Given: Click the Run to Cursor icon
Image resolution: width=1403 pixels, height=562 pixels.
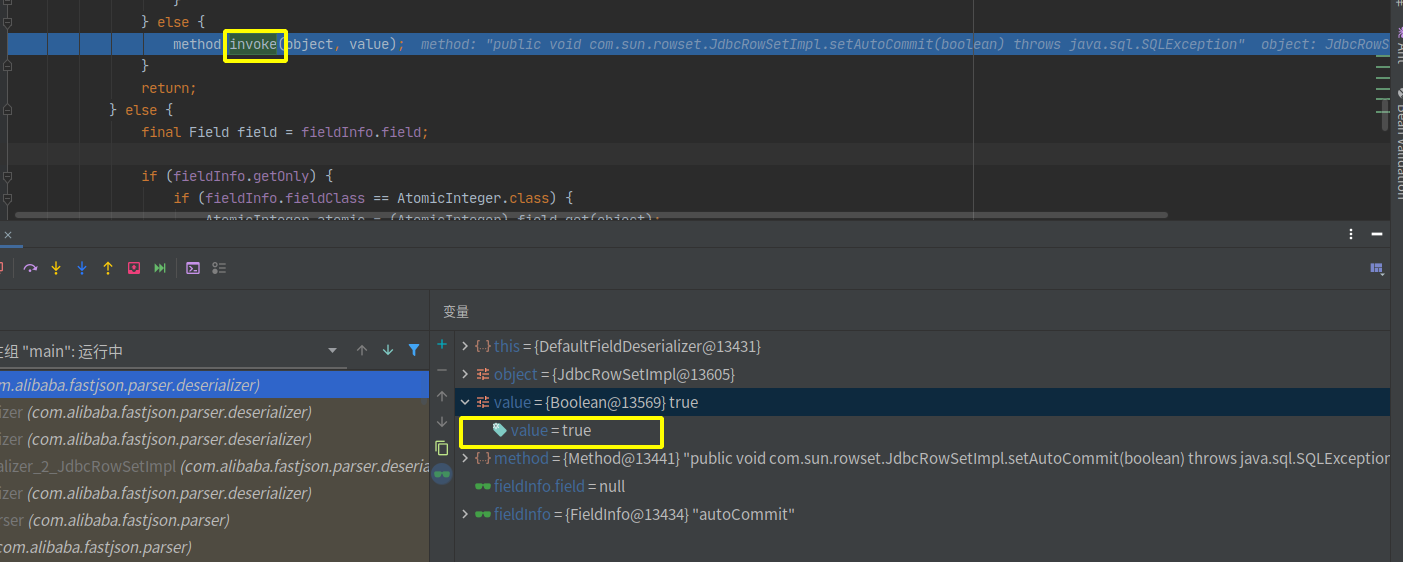Looking at the screenshot, I should click(160, 268).
